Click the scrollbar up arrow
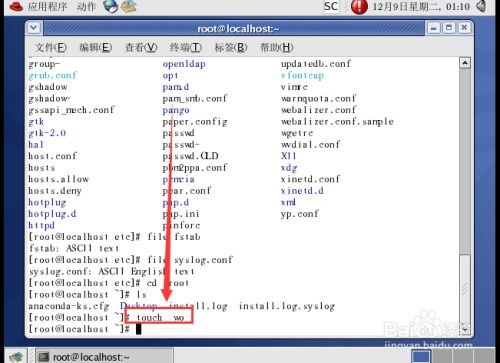 pyautogui.click(x=465, y=63)
